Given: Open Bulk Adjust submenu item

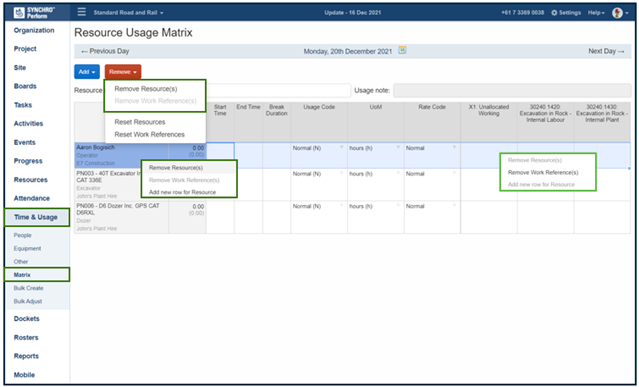Looking at the screenshot, I should coord(28,301).
